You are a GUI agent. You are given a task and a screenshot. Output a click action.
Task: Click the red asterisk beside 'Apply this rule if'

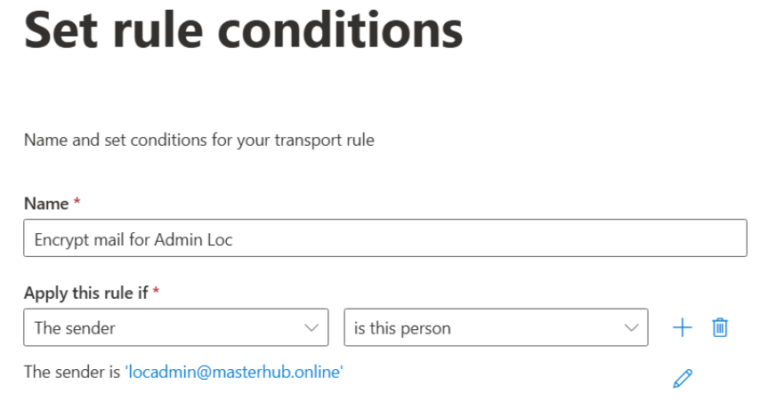157,291
